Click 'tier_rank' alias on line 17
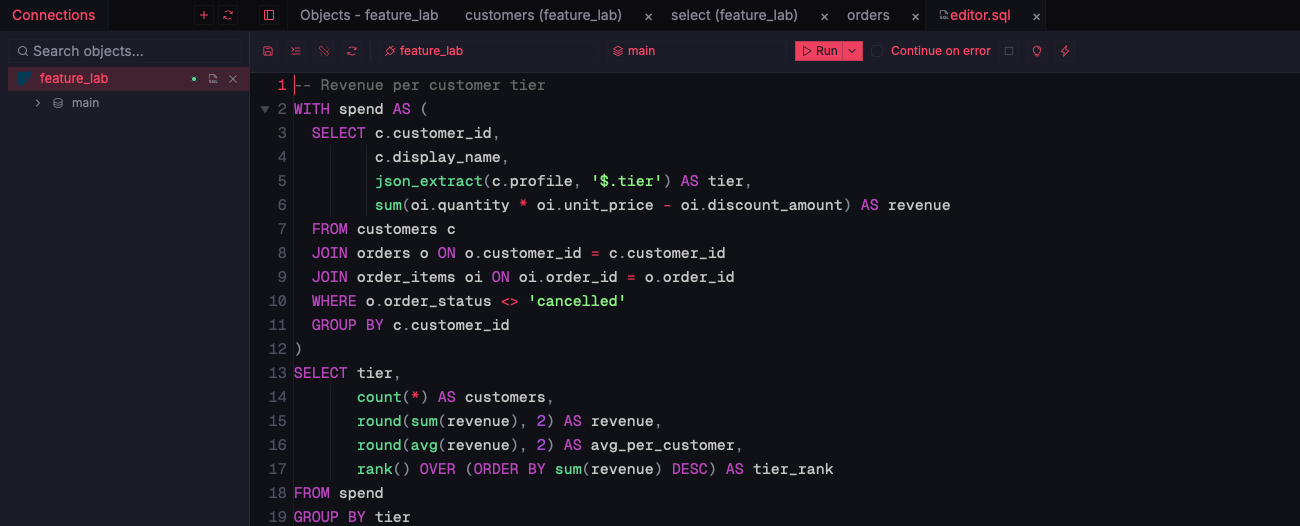This screenshot has width=1300, height=526. (x=793, y=469)
